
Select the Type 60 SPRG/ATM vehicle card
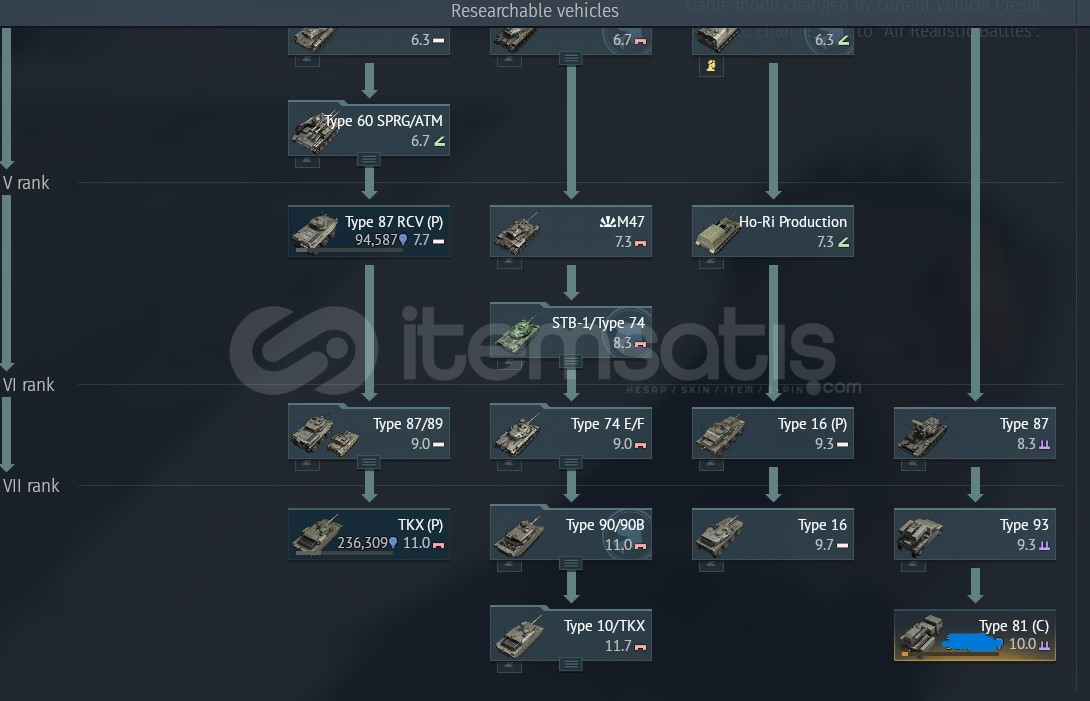coord(368,129)
